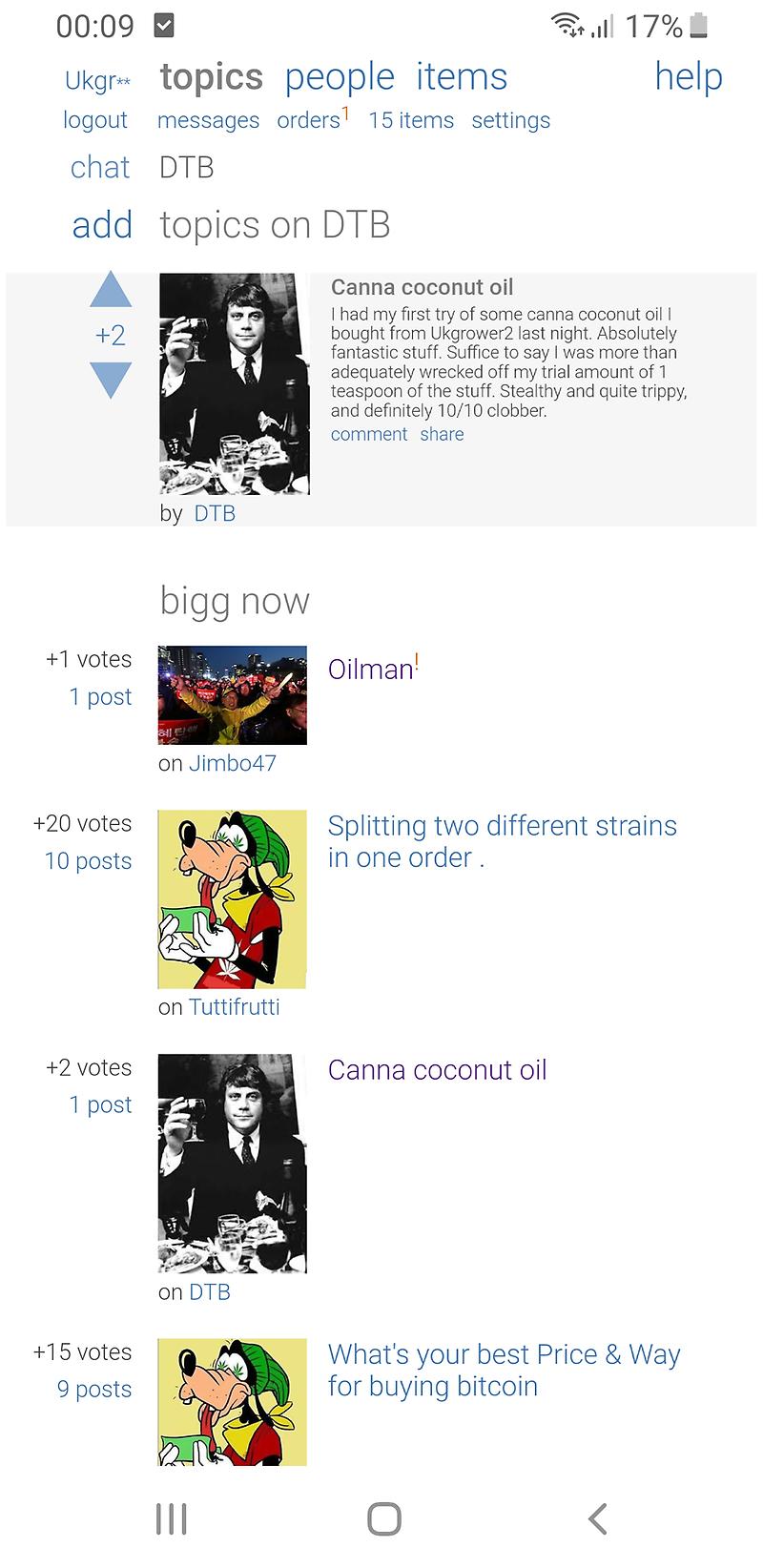763x1568 pixels.
Task: Switch to the items tab
Action: point(462,76)
